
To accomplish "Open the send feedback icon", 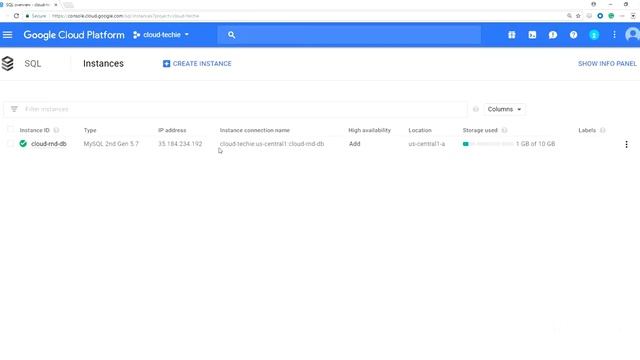I will point(553,35).
